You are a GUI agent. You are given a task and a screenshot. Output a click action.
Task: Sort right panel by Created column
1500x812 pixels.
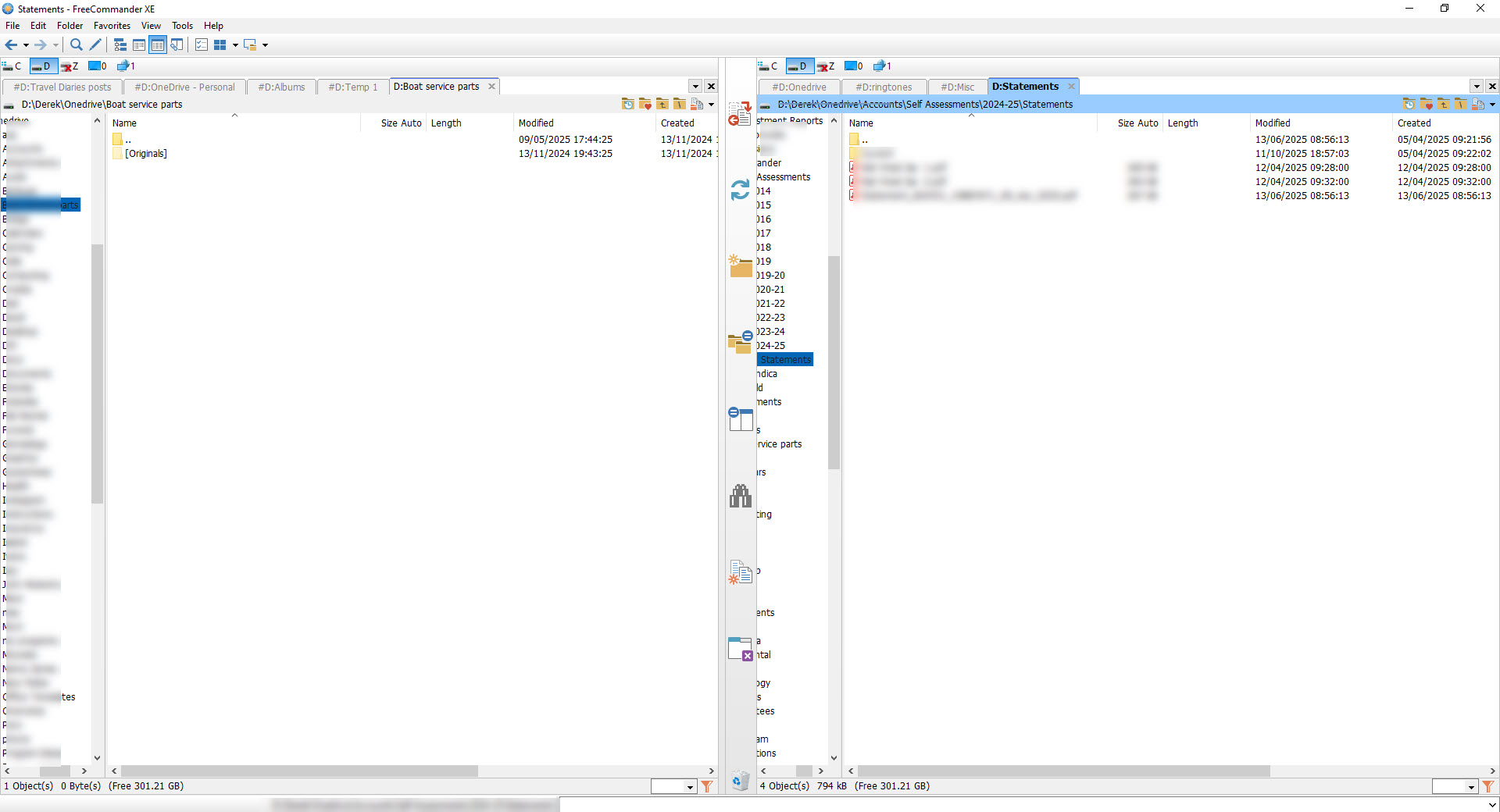pos(1445,123)
